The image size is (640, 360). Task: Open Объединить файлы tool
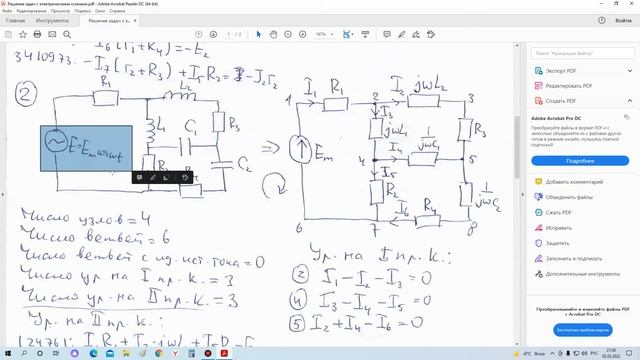[569, 197]
